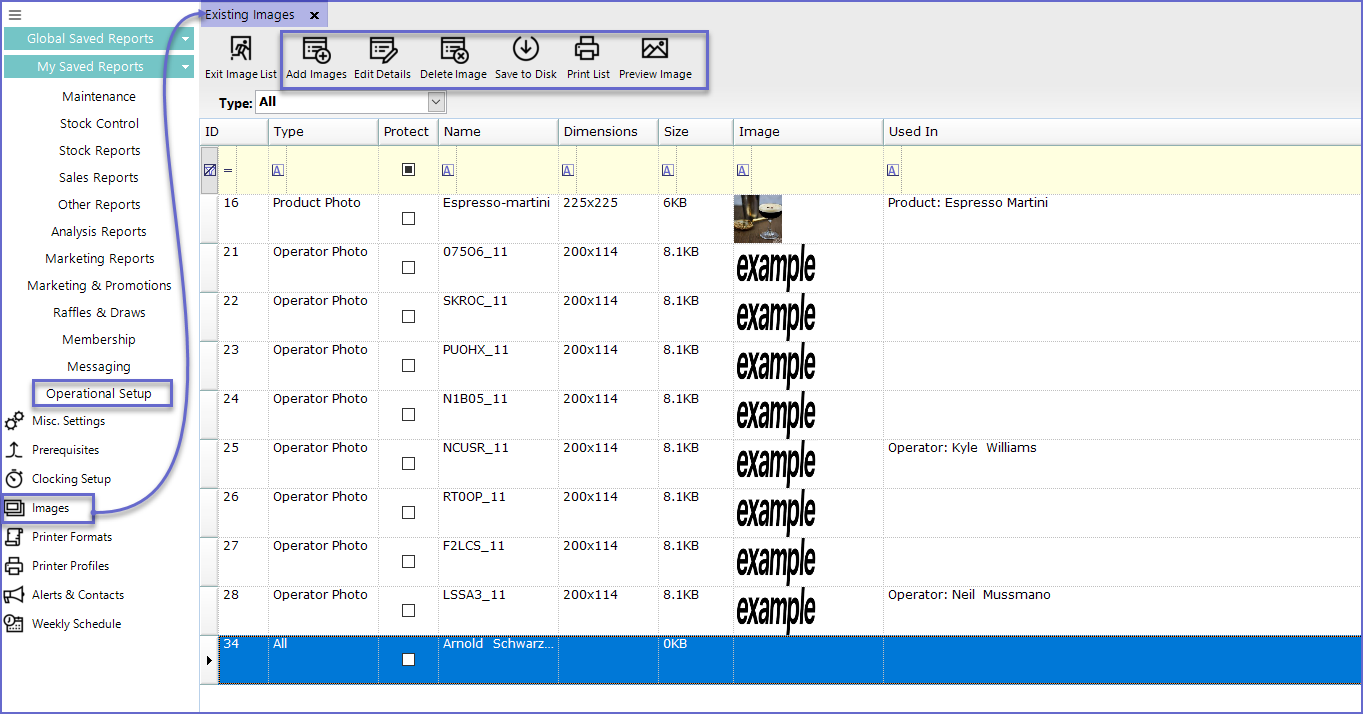
Task: Exit the image list
Action: (x=240, y=50)
